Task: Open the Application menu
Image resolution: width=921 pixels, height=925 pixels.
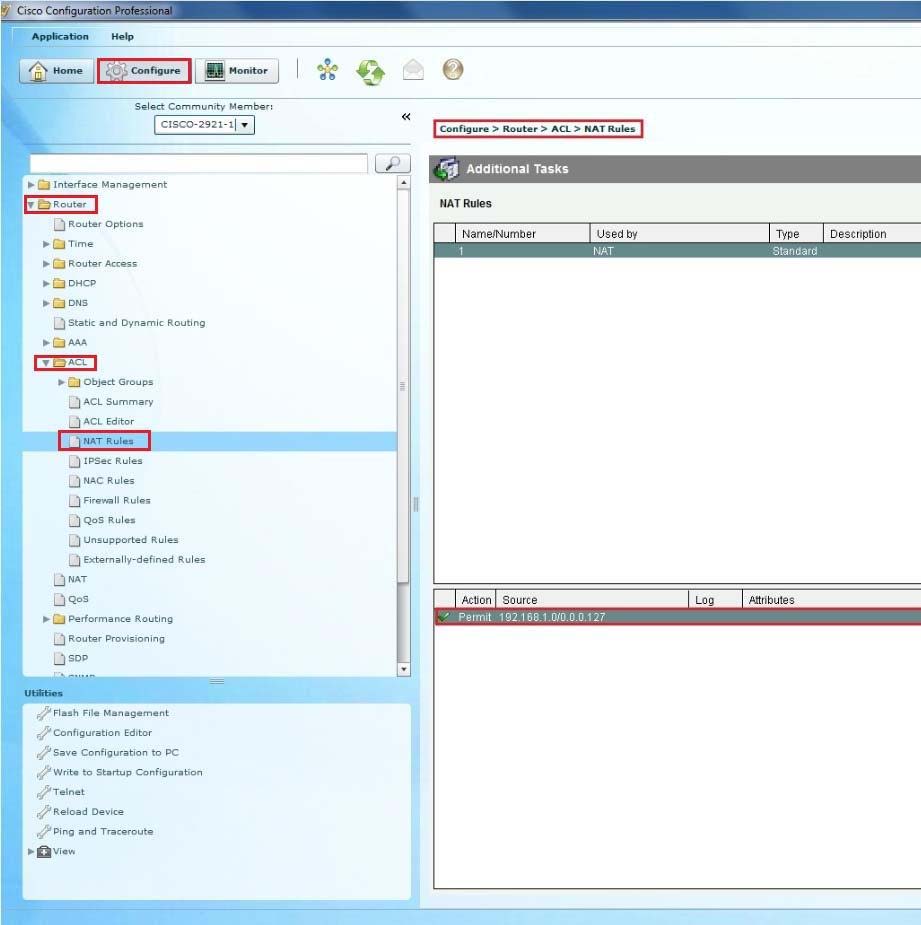Action: pyautogui.click(x=60, y=37)
